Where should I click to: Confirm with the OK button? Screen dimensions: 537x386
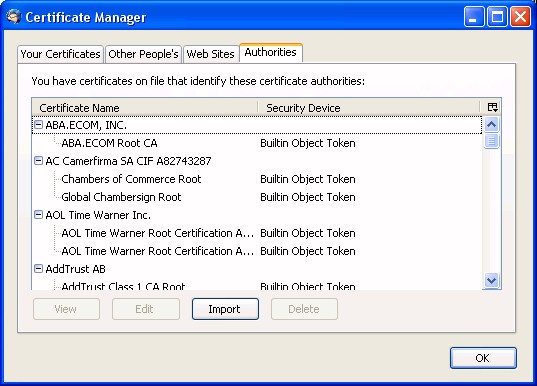click(x=483, y=358)
